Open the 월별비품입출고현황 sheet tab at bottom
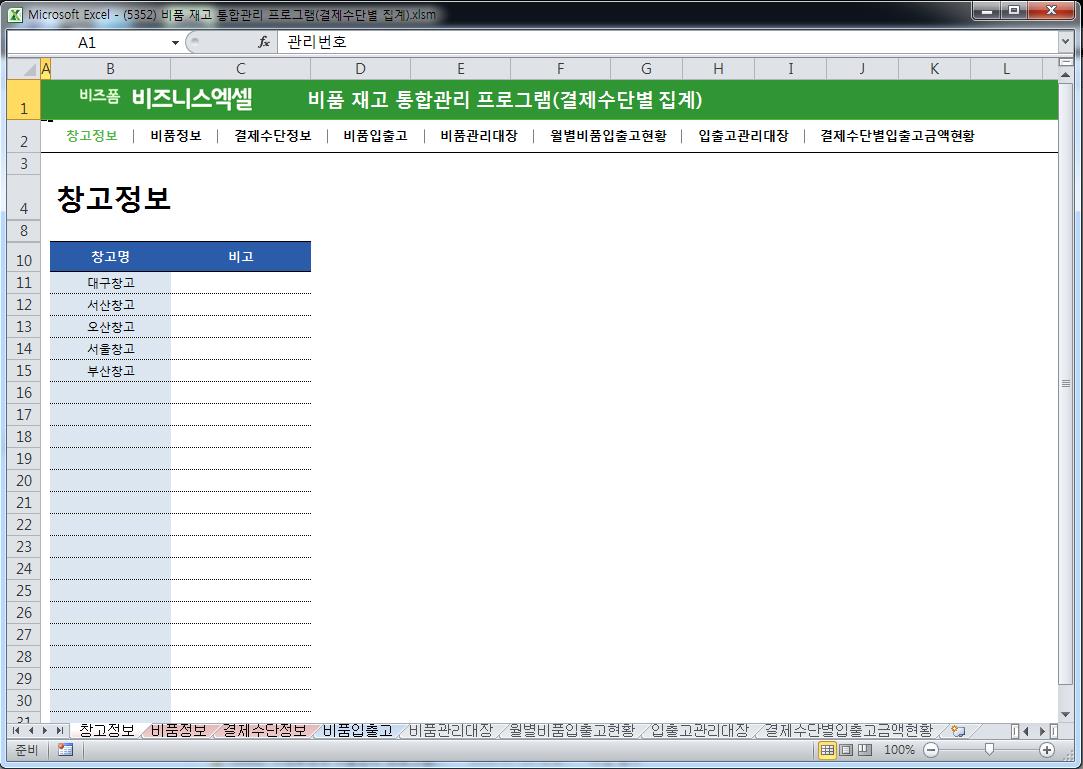This screenshot has width=1083, height=769. pyautogui.click(x=572, y=730)
